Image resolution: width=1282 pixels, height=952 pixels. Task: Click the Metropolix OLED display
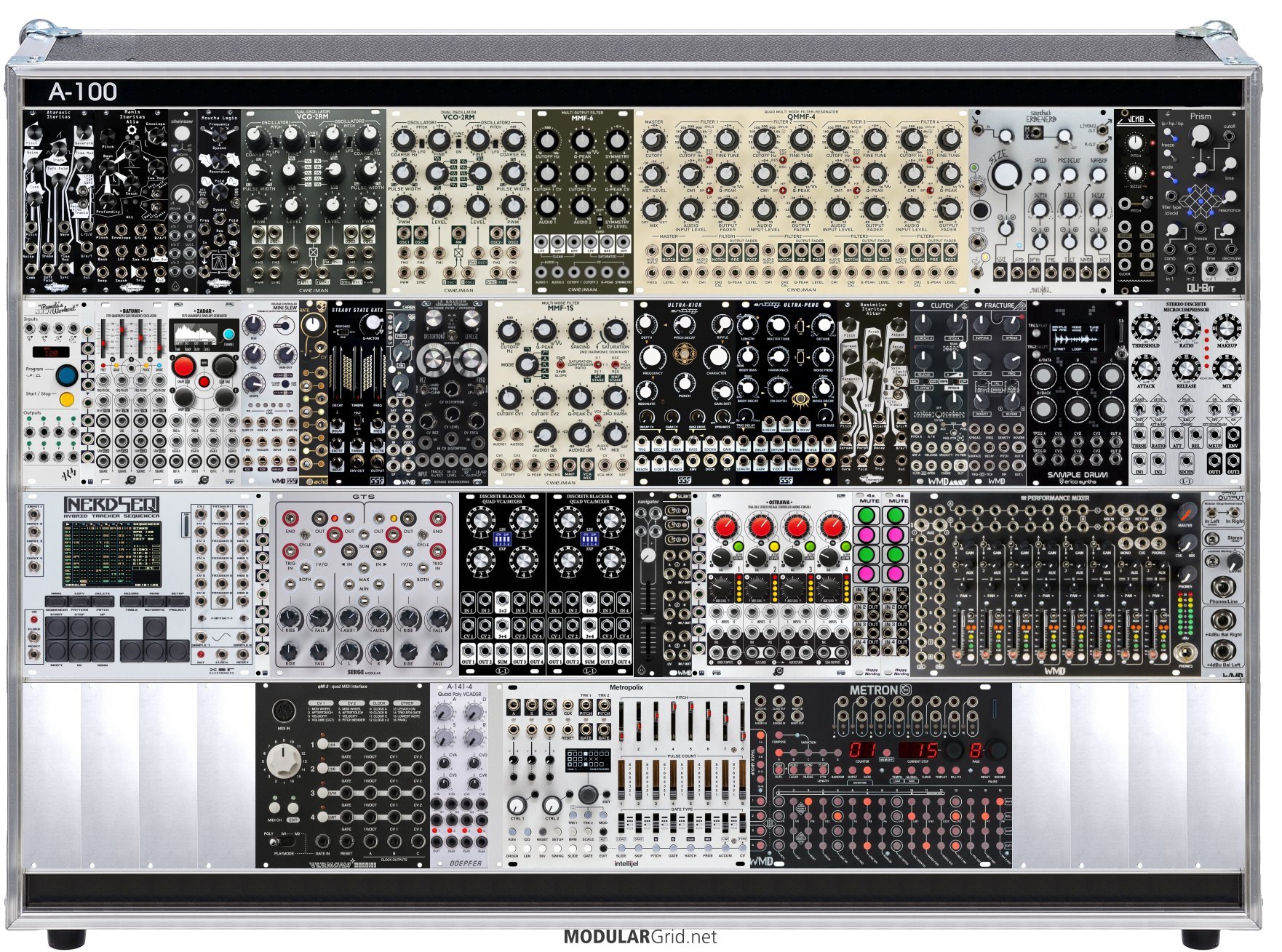click(x=589, y=759)
